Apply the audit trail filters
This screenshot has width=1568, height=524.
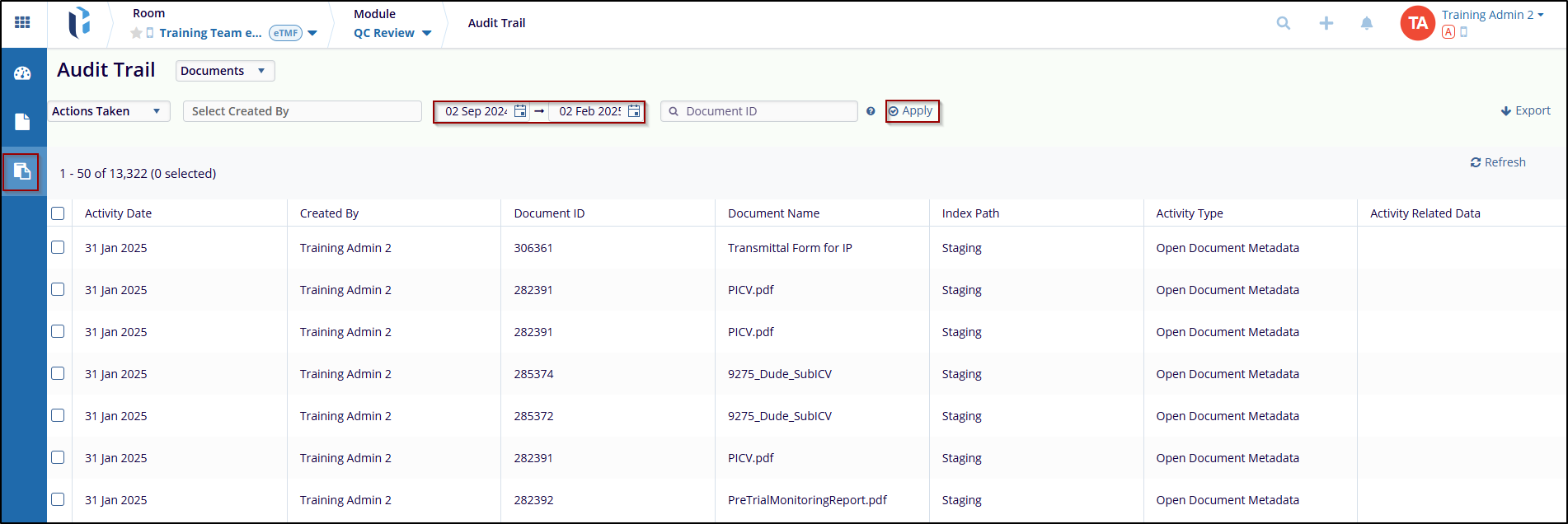[x=911, y=111]
